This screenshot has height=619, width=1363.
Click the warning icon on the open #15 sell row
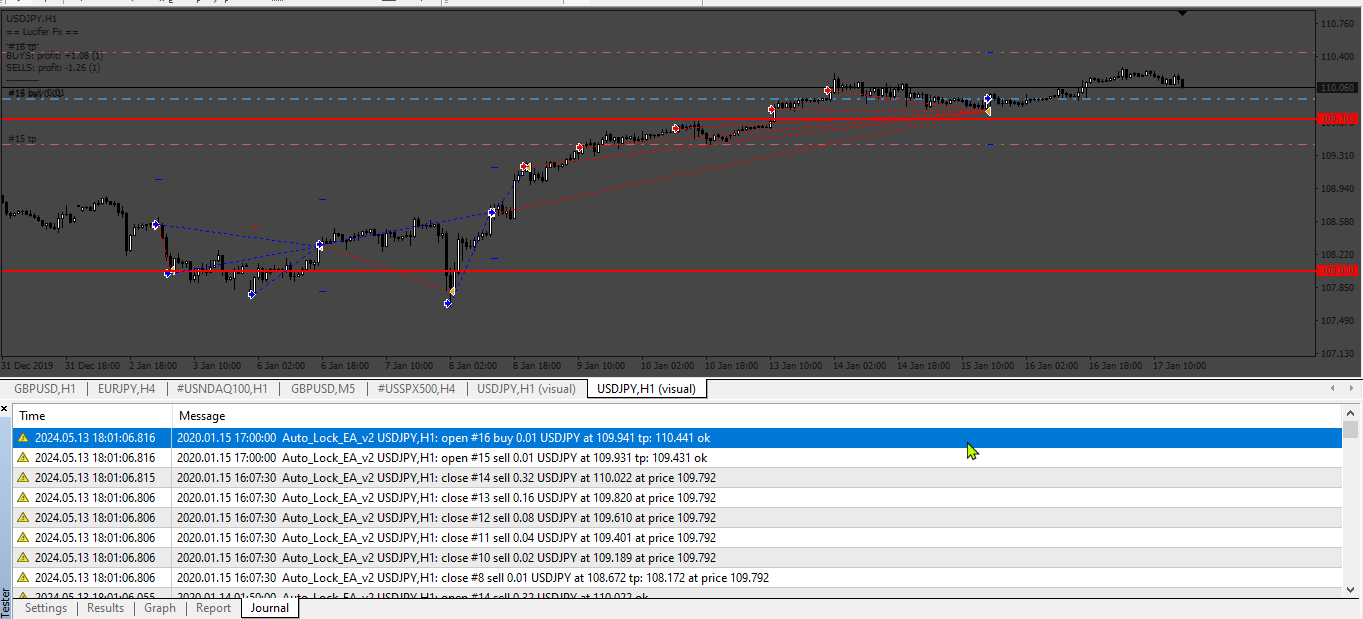[24, 458]
